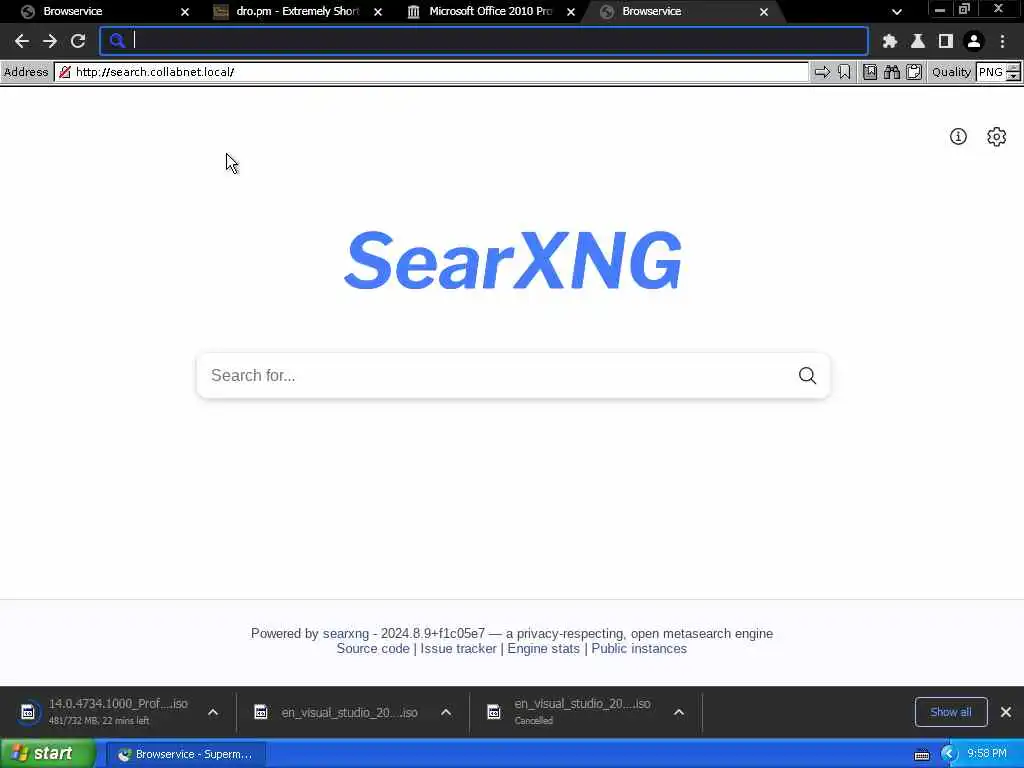Close the downloads bar with the X
1024x768 pixels.
coord(1006,712)
